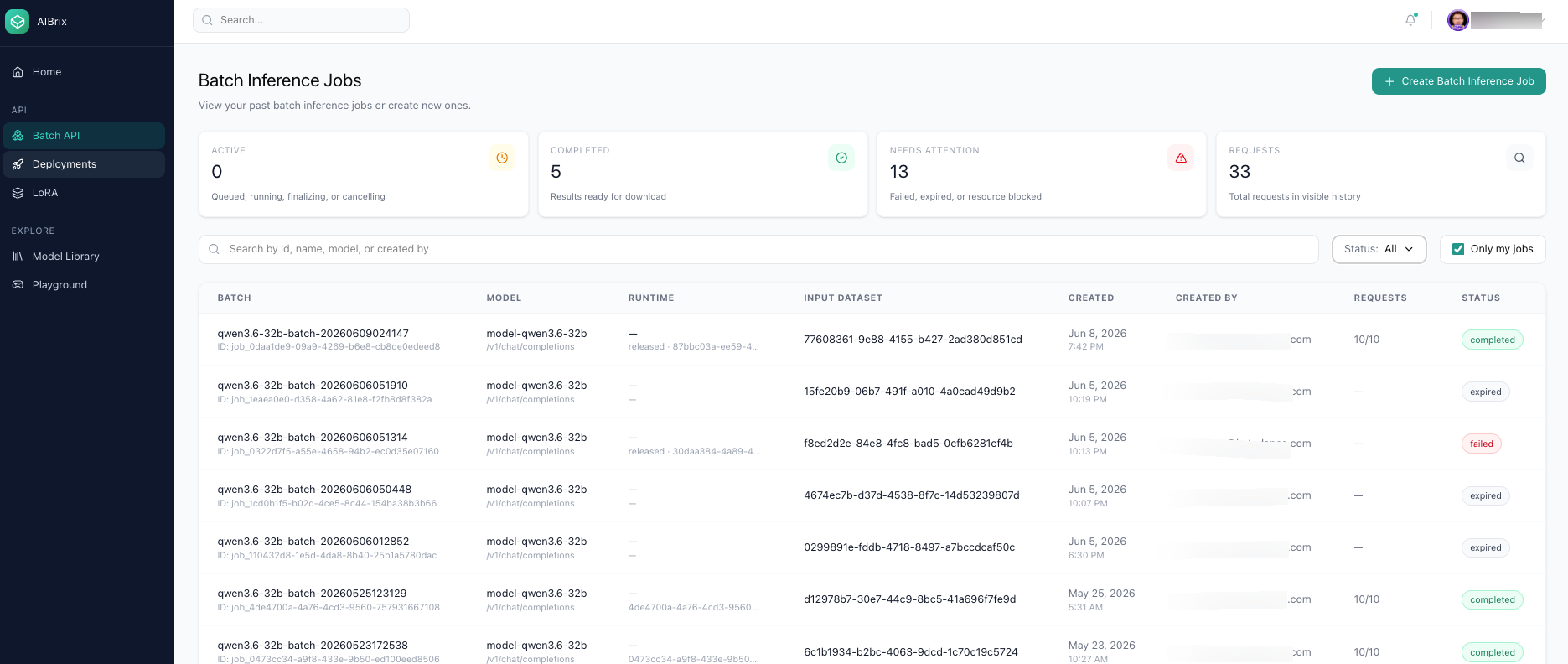Expand the user account menu chevron
The image size is (1568, 664).
[x=1541, y=20]
